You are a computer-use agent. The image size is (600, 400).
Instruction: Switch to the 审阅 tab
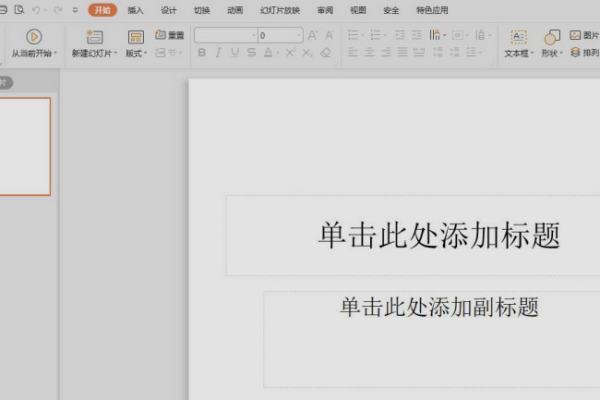click(x=325, y=10)
